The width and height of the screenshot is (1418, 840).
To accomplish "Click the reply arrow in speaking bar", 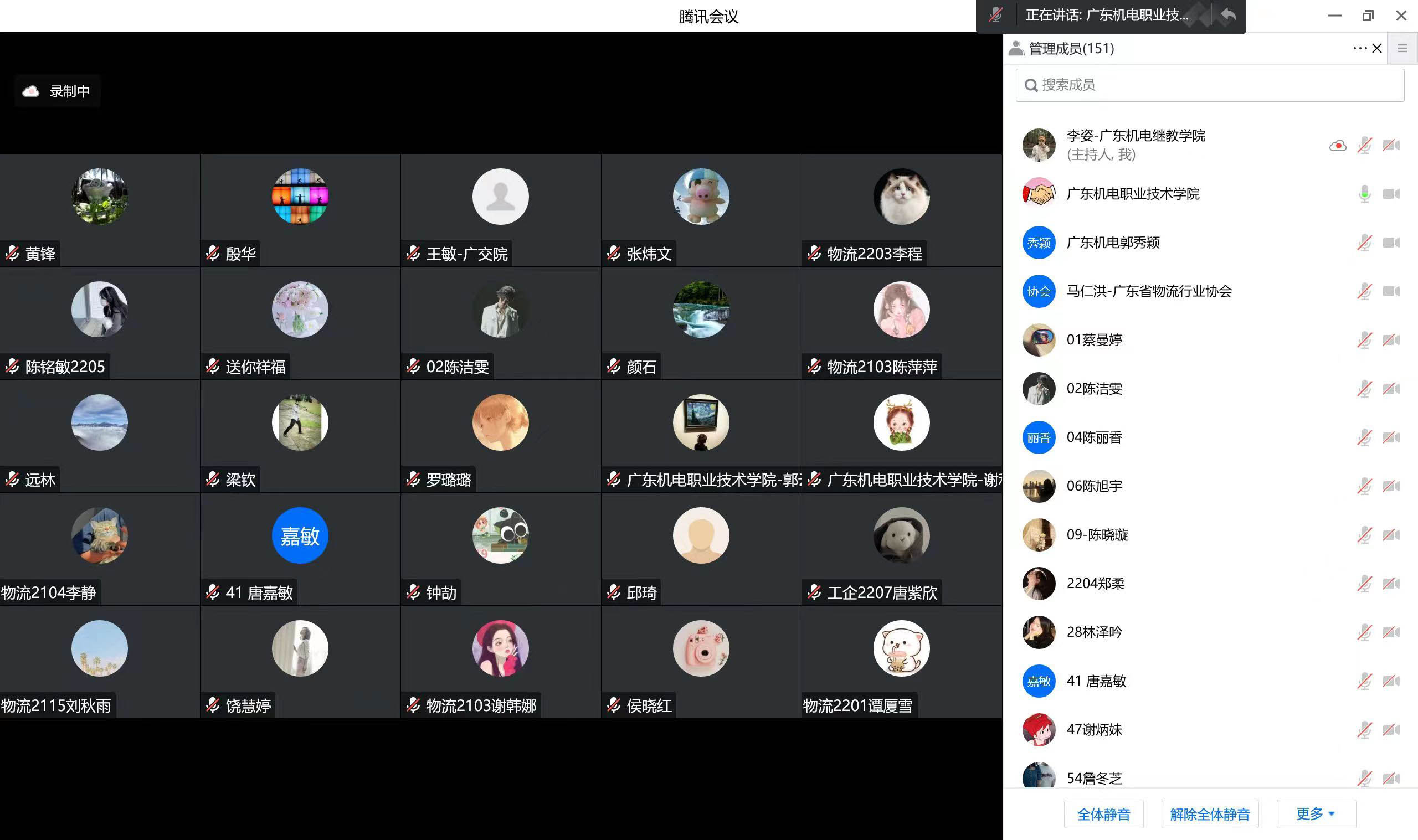I will tap(1229, 16).
